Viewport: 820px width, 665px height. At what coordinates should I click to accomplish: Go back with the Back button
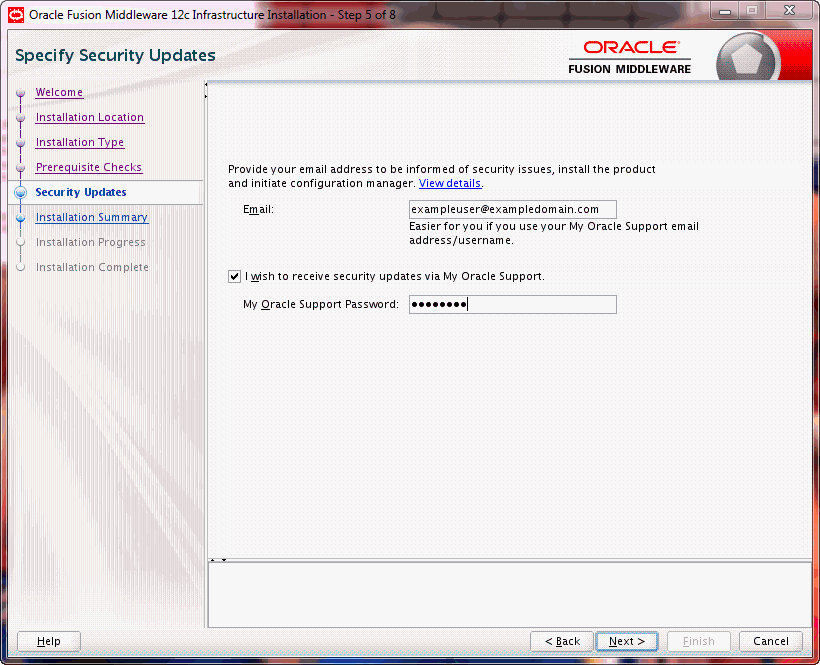pyautogui.click(x=562, y=641)
